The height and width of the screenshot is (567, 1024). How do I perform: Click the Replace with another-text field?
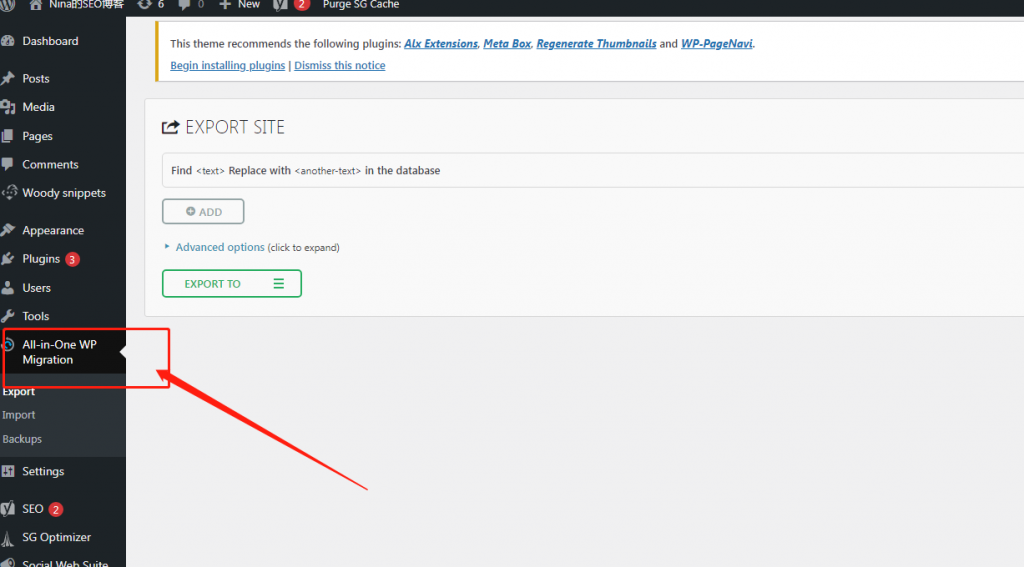coord(327,171)
